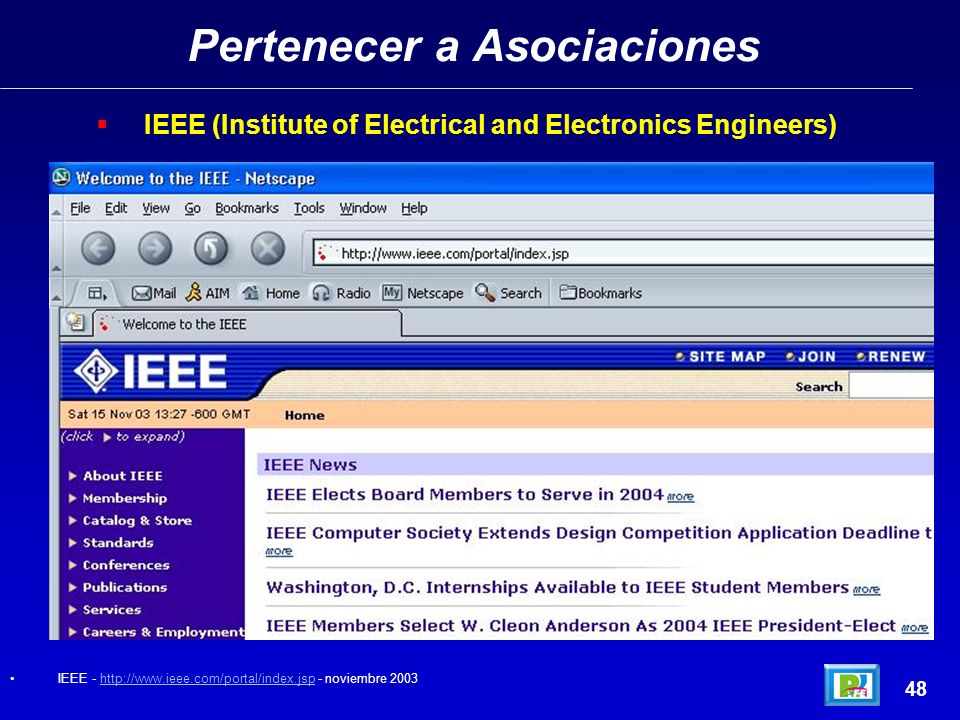Open the Bookmarks folder on toolbar
960x720 pixels.
coord(601,293)
